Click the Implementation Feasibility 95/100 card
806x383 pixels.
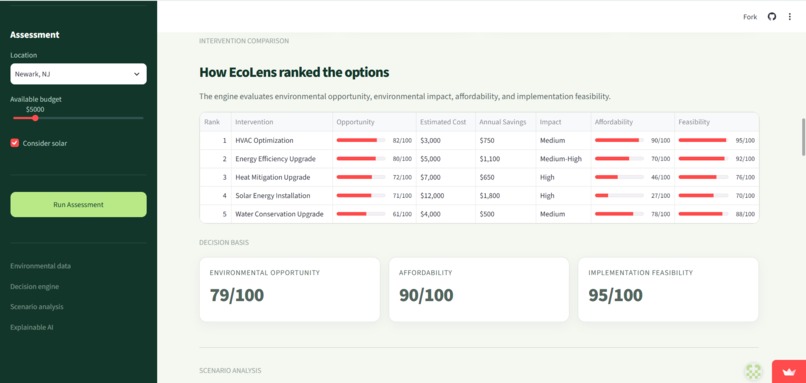click(668, 289)
